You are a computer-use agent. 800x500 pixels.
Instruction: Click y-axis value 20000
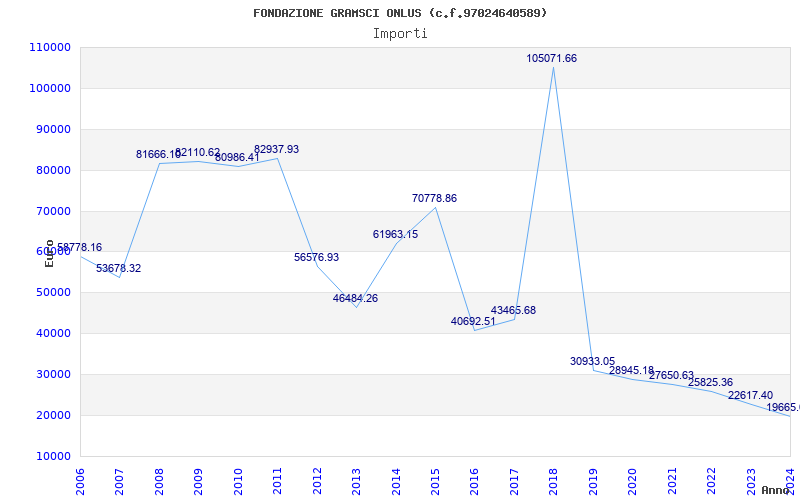click(x=53, y=415)
